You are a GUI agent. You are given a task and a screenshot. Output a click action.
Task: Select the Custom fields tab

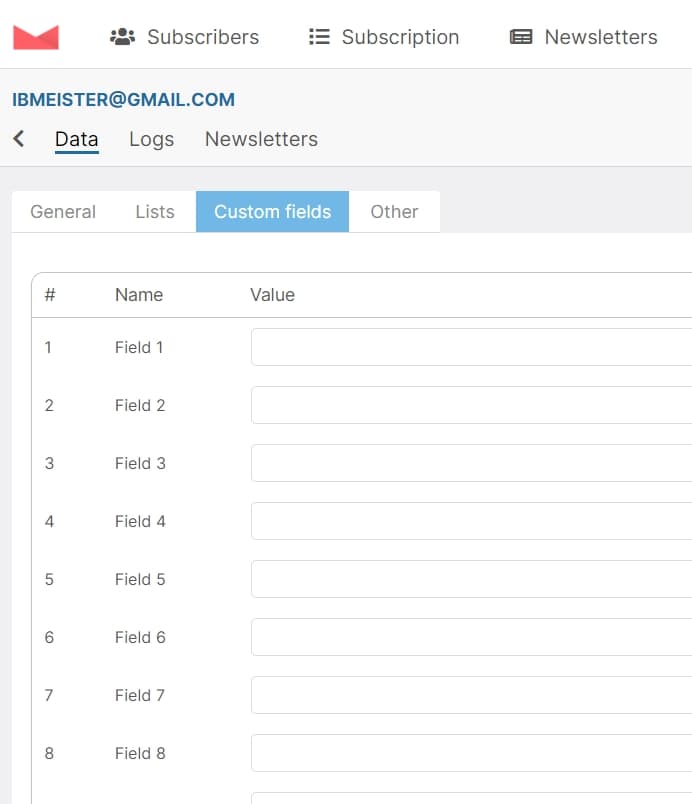(x=273, y=211)
